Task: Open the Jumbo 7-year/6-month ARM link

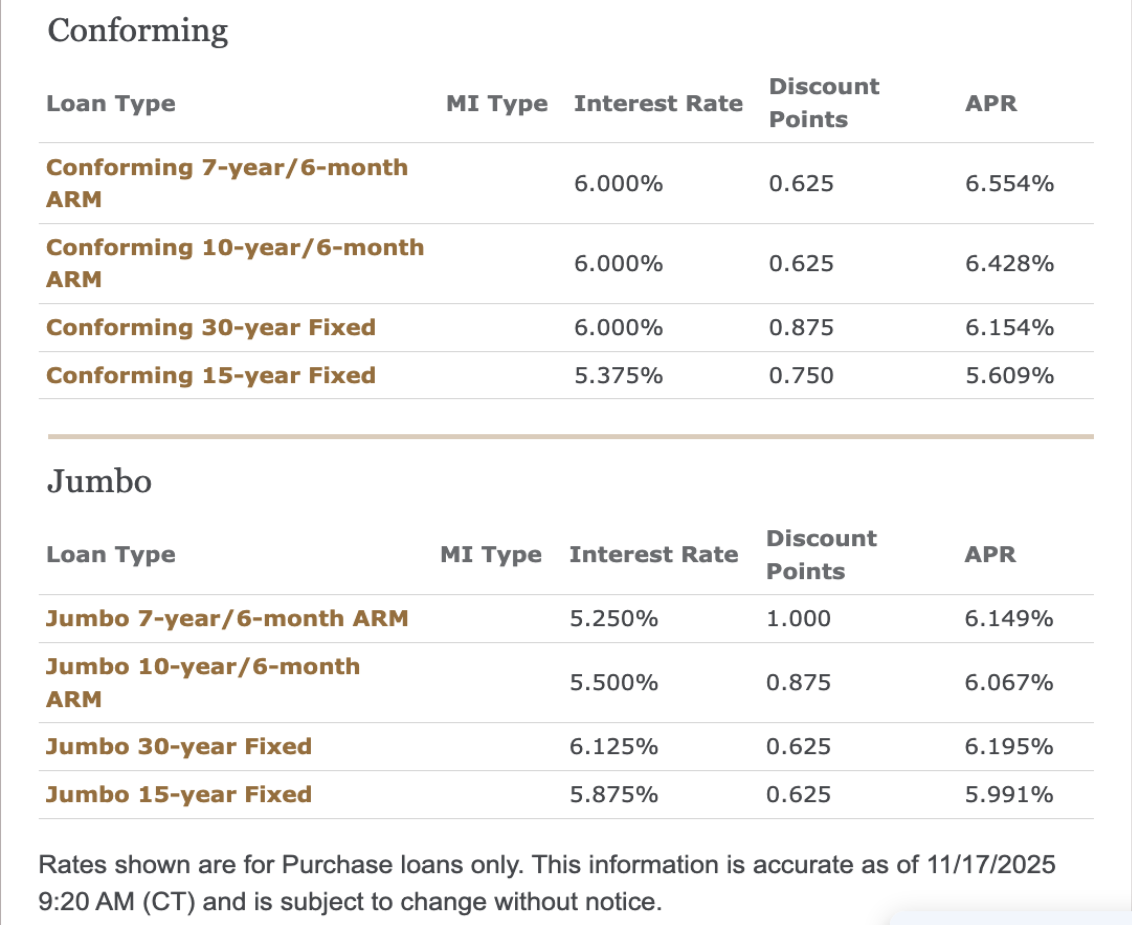Action: tap(226, 619)
